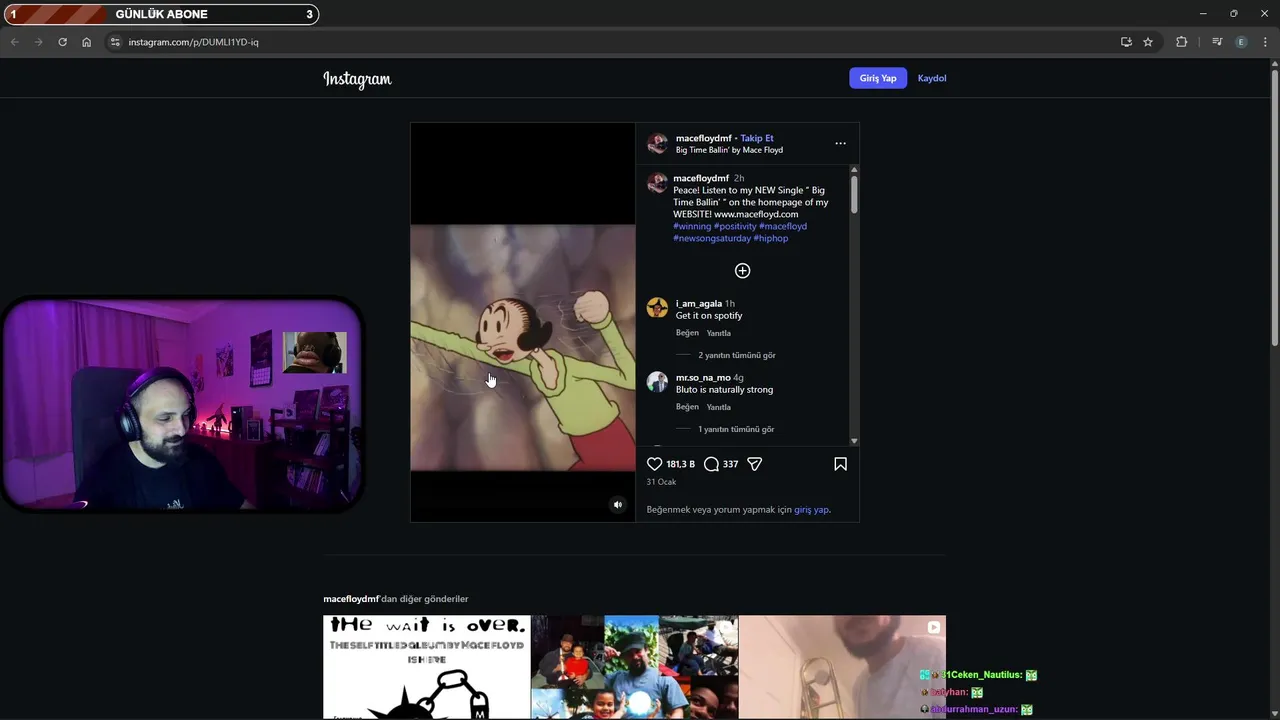
Task: Open the trombone reel post thumbnail
Action: [842, 667]
